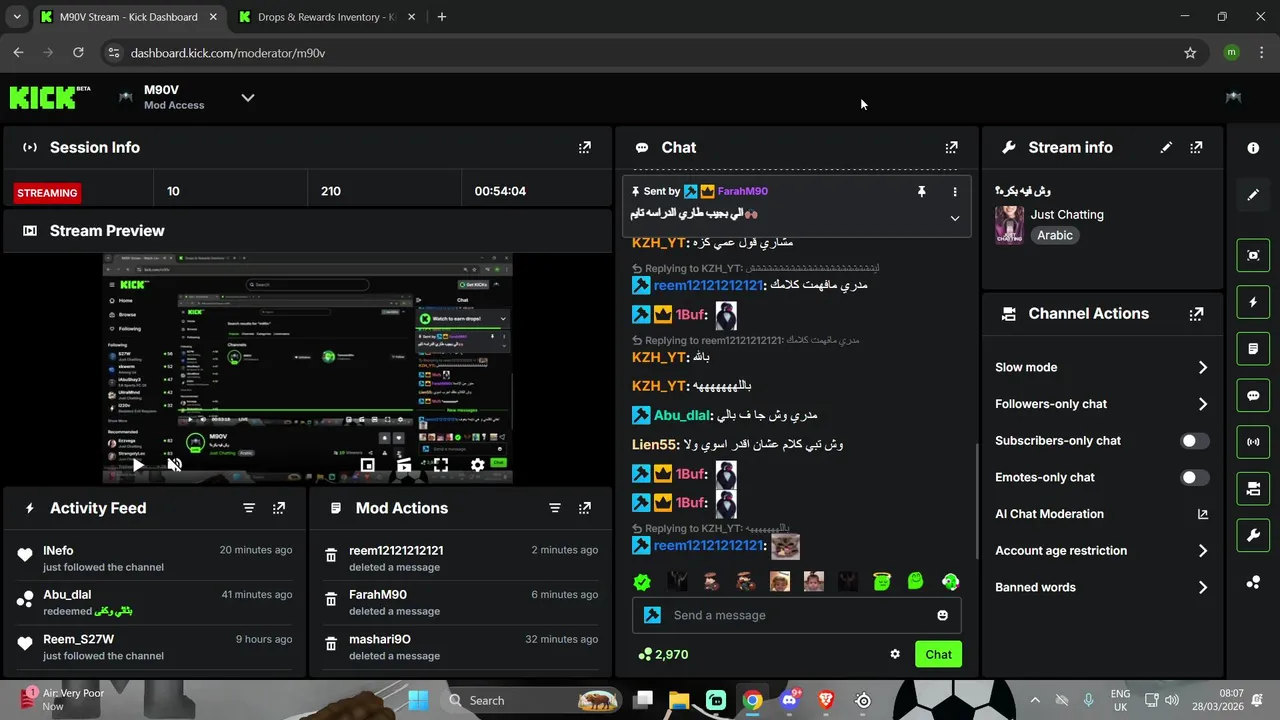Screen dimensions: 1280x720
Task: Select the green halo blob emote
Action: [x=882, y=582]
